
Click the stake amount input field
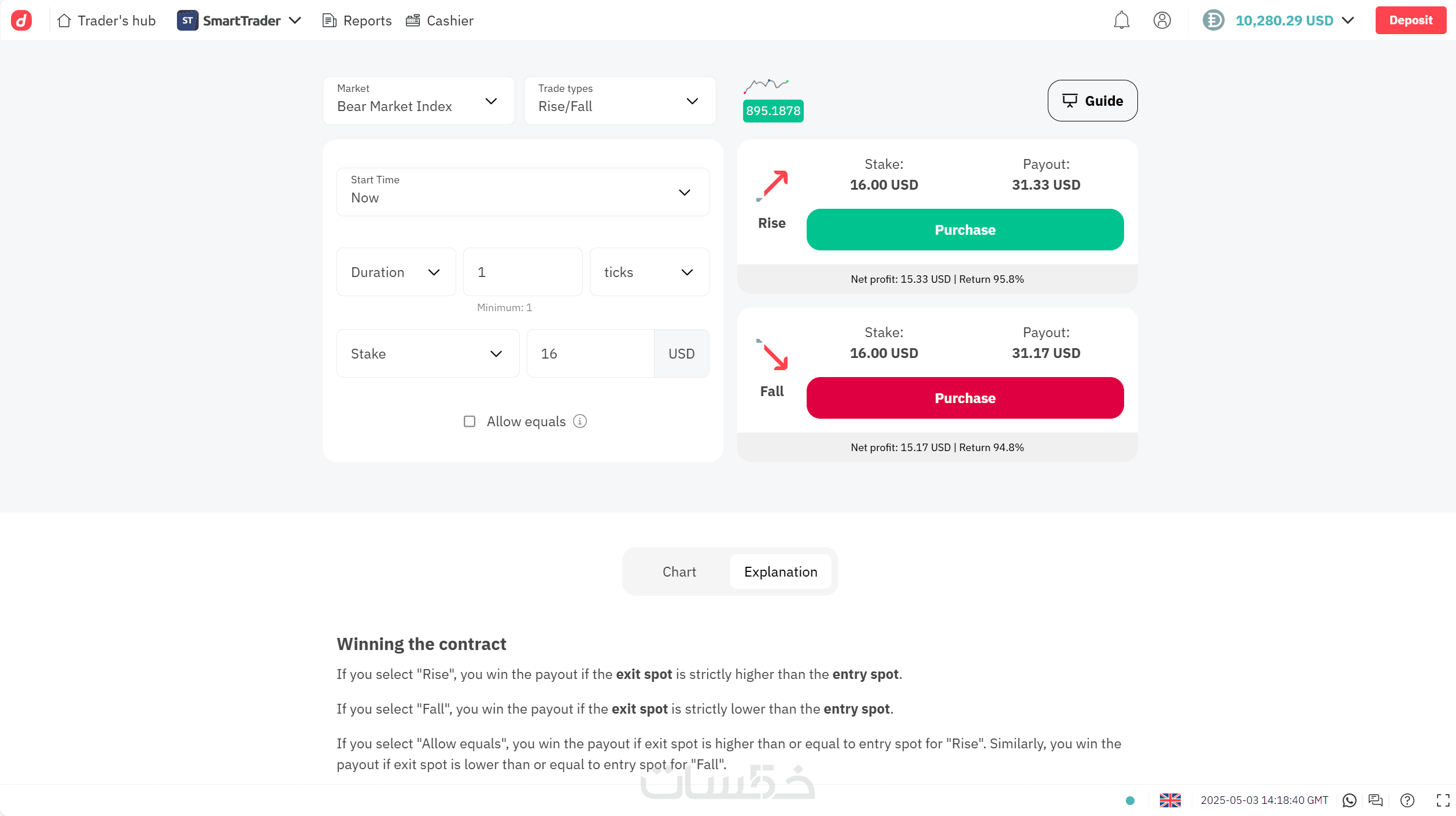point(590,353)
